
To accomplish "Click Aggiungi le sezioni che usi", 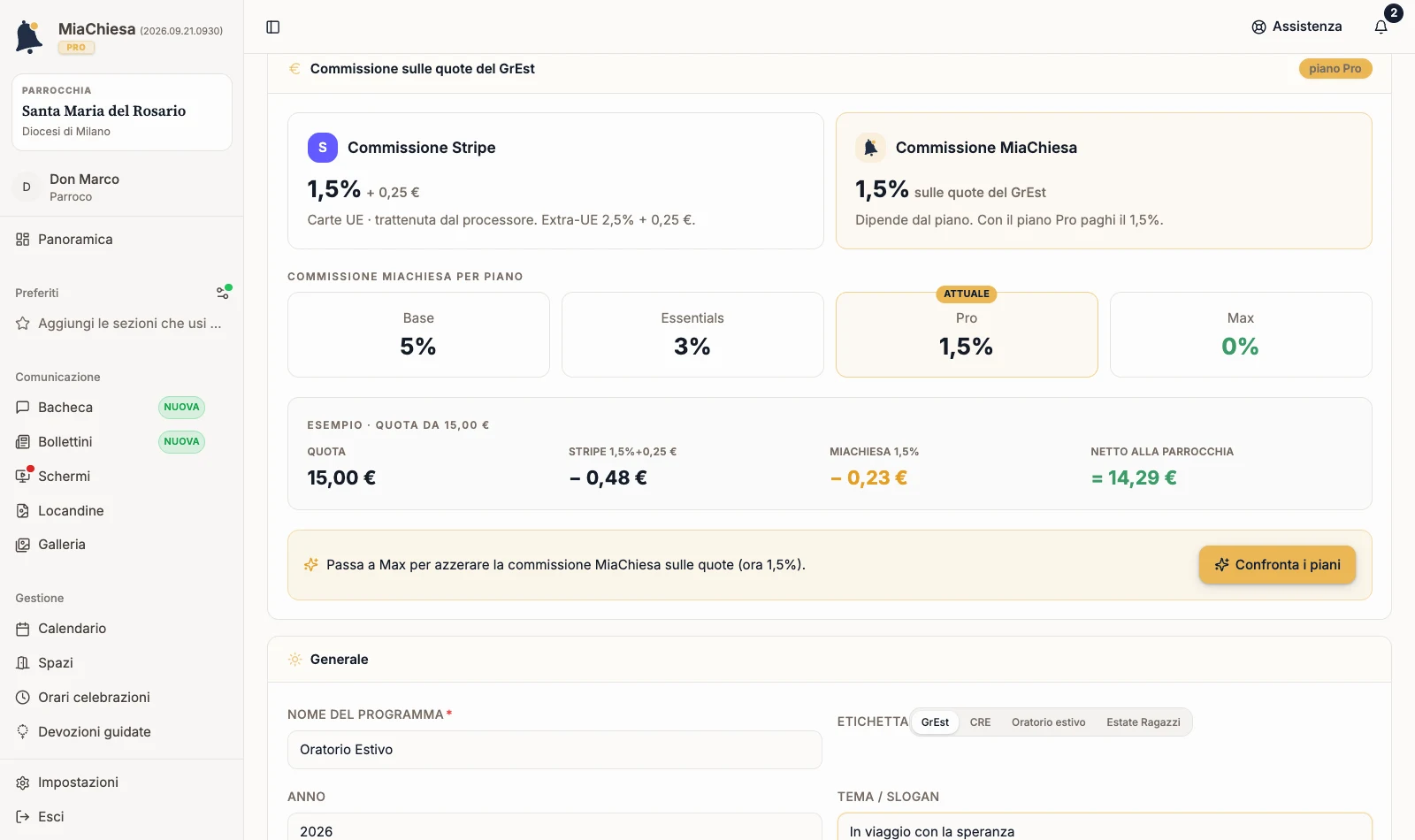I will click(x=122, y=324).
